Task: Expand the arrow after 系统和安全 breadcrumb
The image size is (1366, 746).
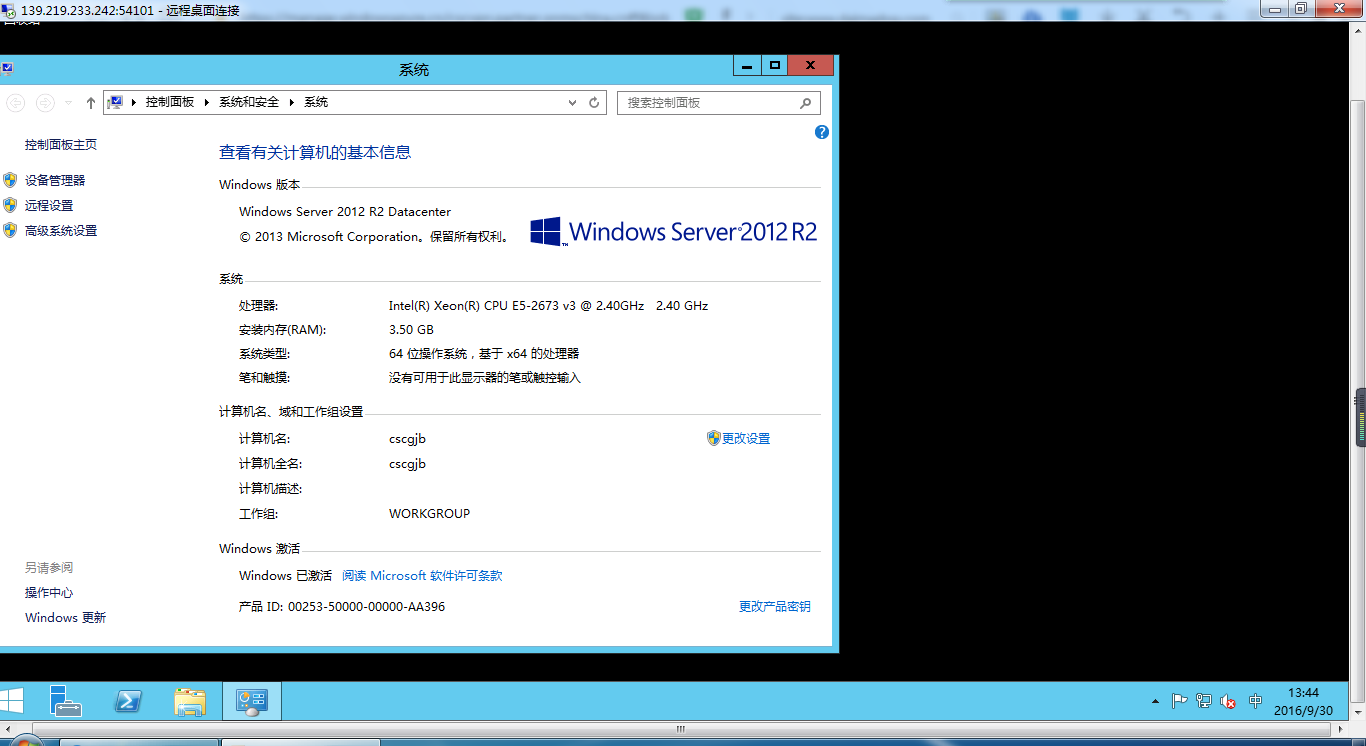Action: tap(292, 102)
